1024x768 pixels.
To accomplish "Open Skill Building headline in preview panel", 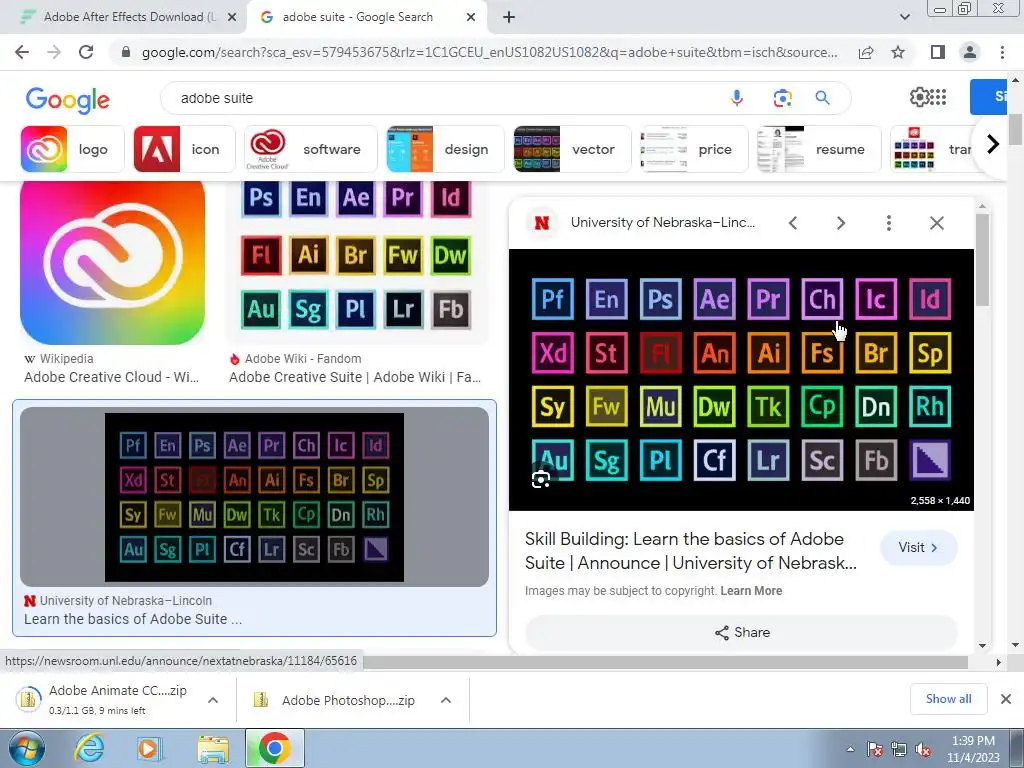I will 690,551.
